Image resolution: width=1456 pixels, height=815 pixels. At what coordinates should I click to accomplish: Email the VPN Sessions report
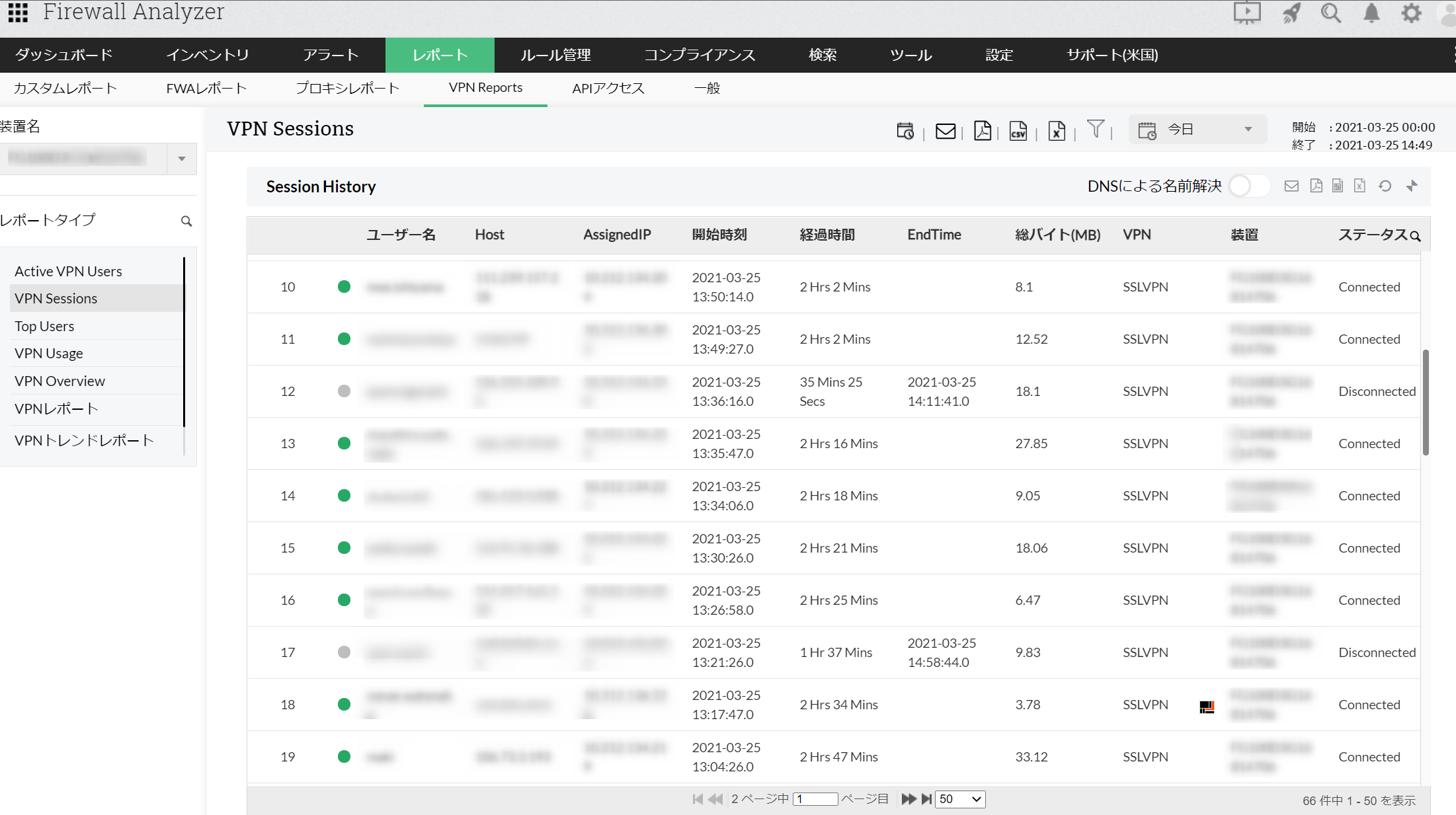pyautogui.click(x=945, y=131)
